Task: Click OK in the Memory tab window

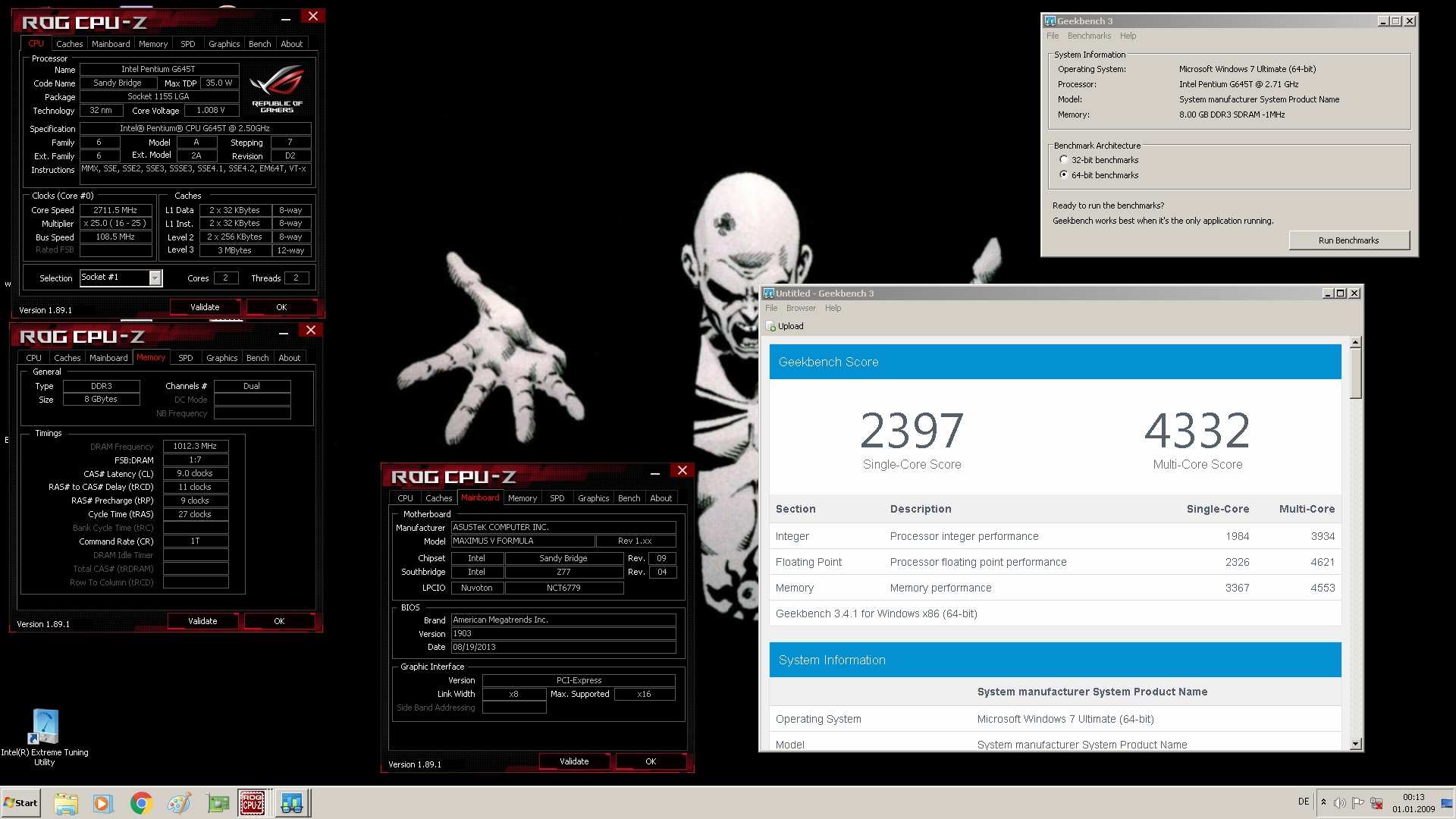Action: click(279, 621)
